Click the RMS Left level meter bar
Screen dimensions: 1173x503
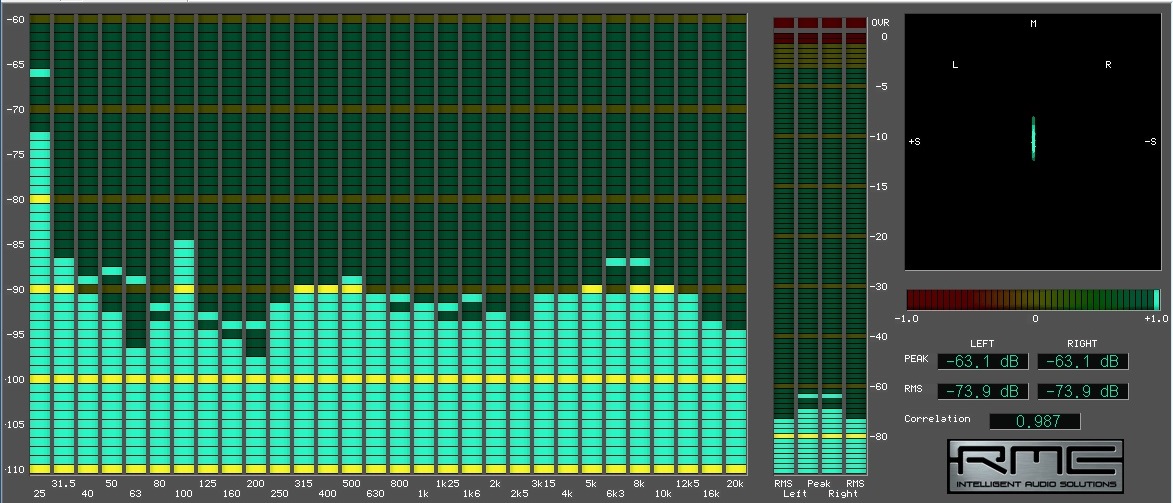[x=783, y=246]
